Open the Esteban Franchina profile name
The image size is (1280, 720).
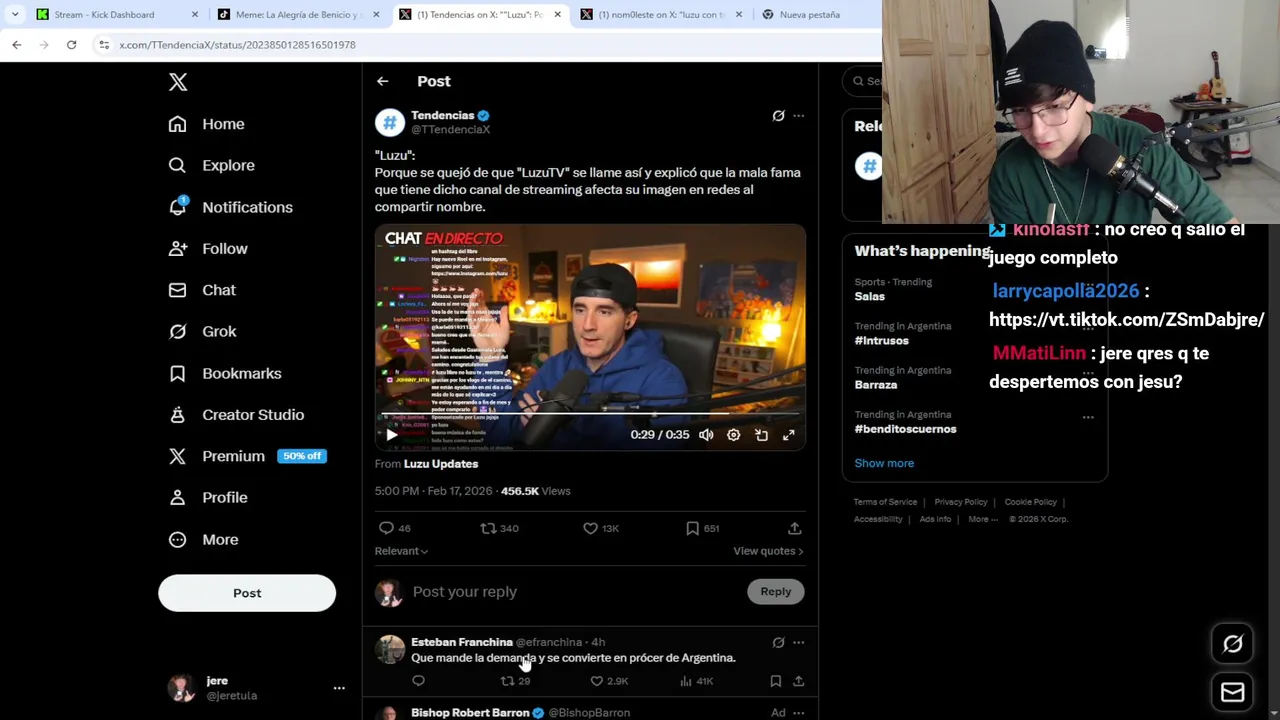[x=461, y=642]
